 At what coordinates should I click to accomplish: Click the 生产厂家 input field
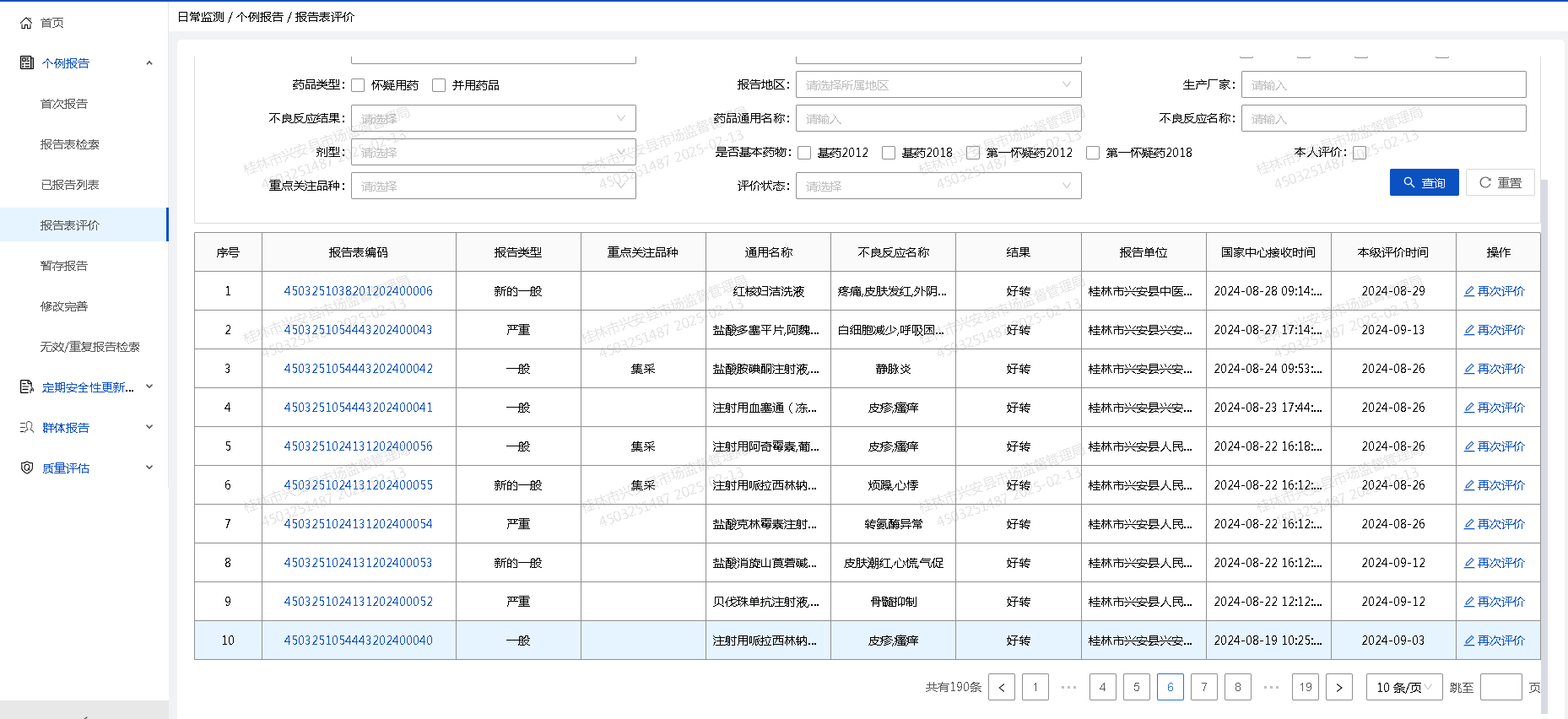(x=1383, y=85)
